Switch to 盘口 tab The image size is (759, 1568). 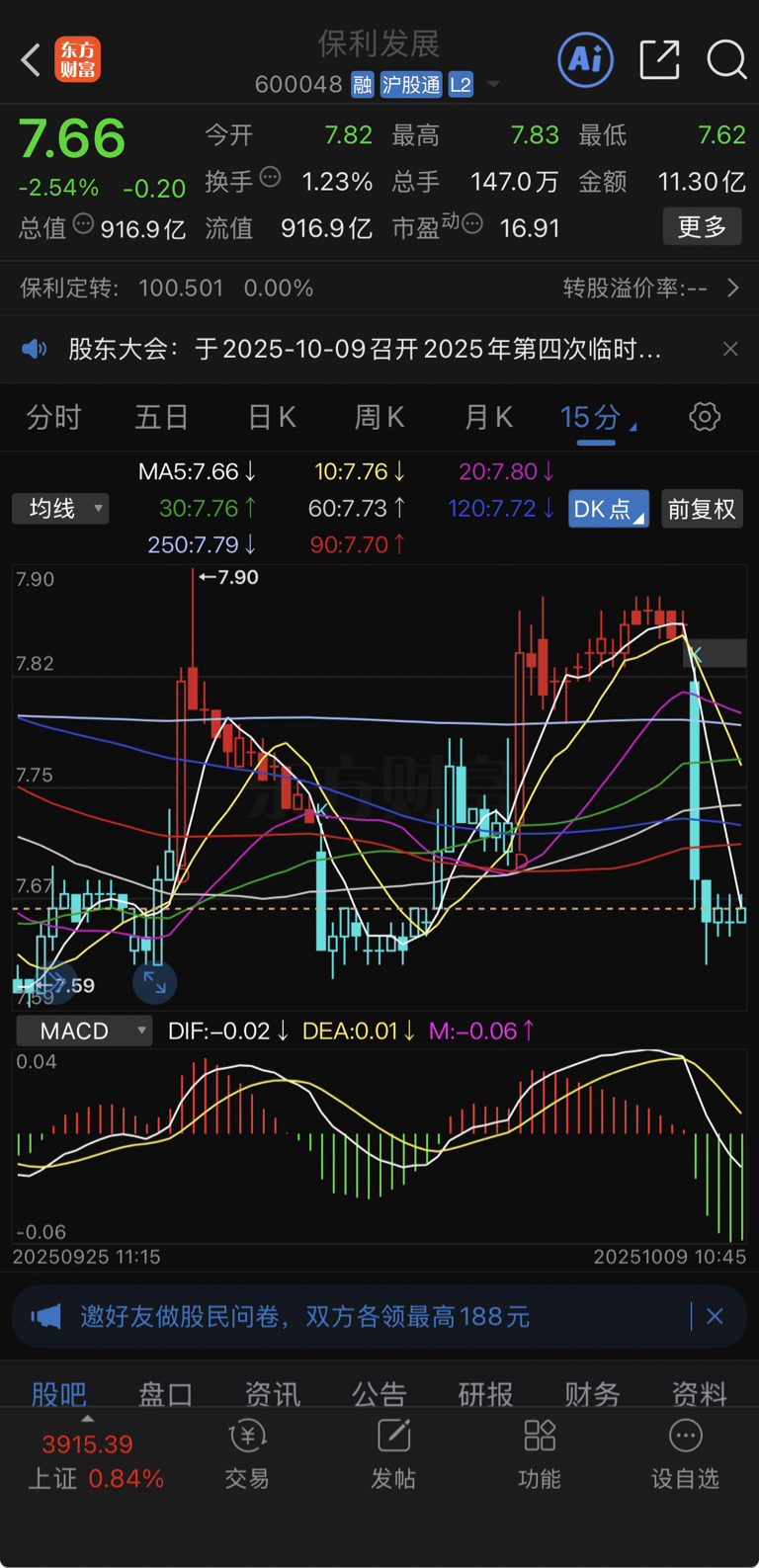tap(165, 1393)
